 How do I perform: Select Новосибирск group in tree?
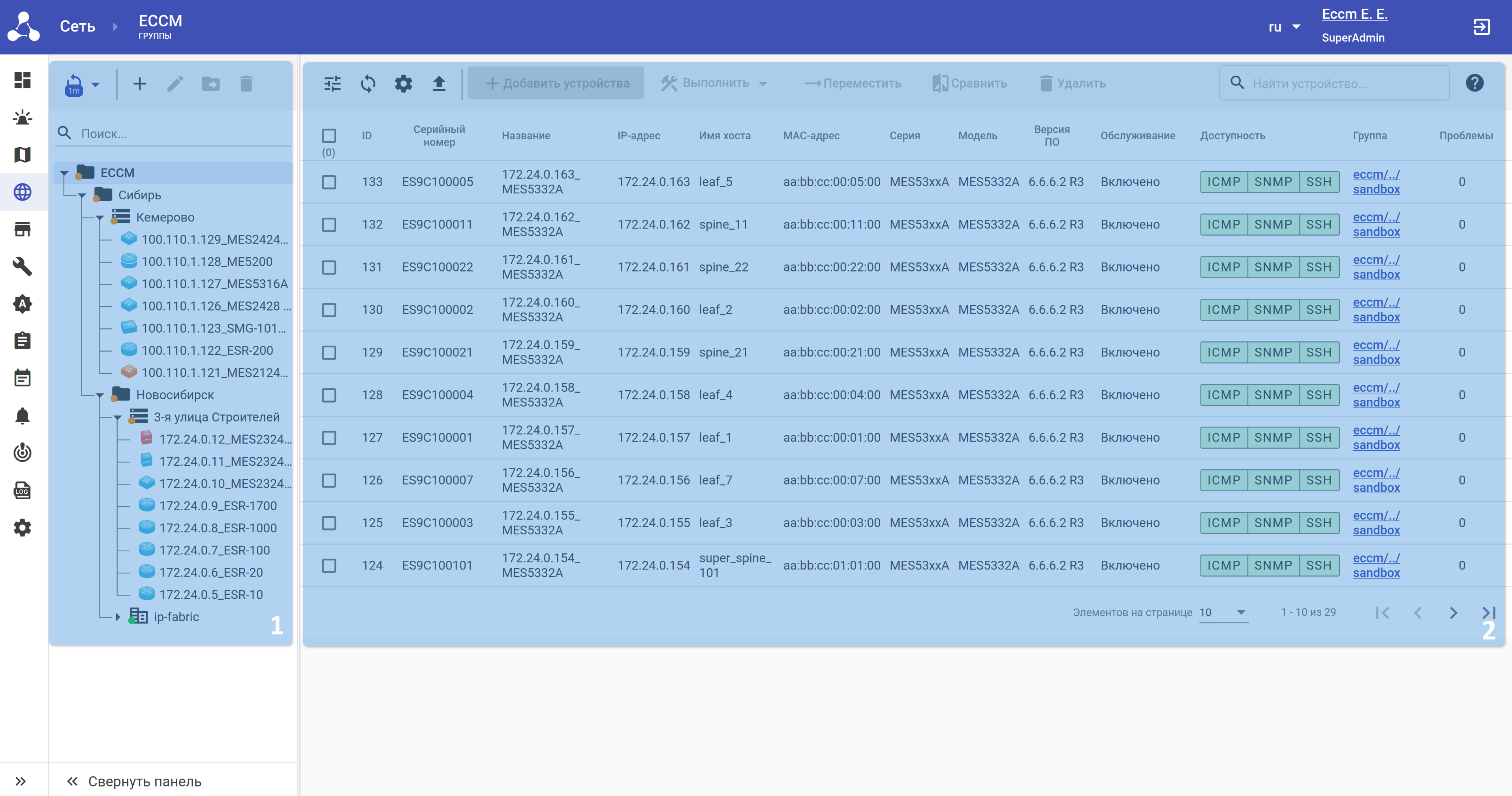[175, 395]
